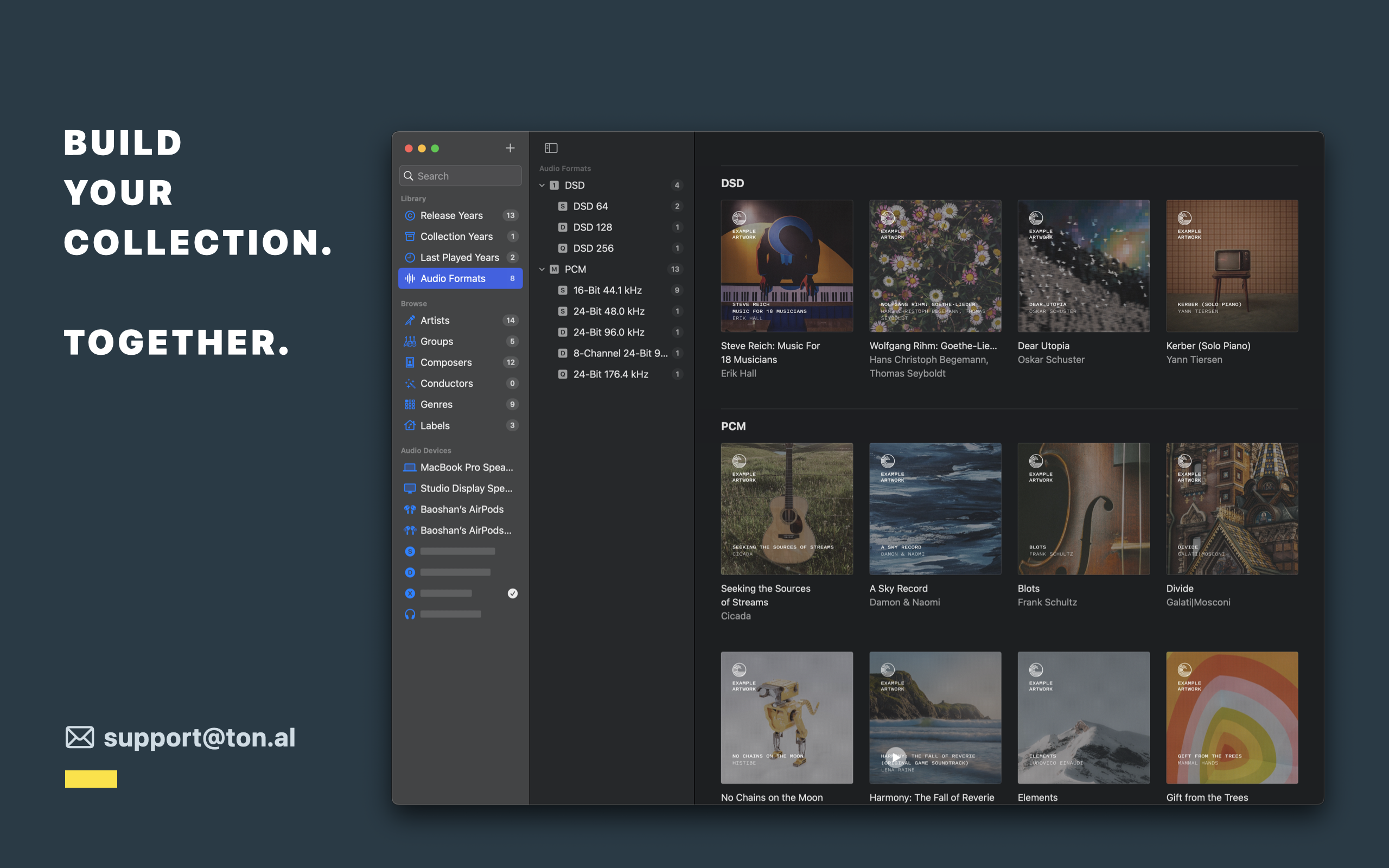Select 24-Bit 176.4 kHz format
The width and height of the screenshot is (1389, 868).
click(612, 374)
